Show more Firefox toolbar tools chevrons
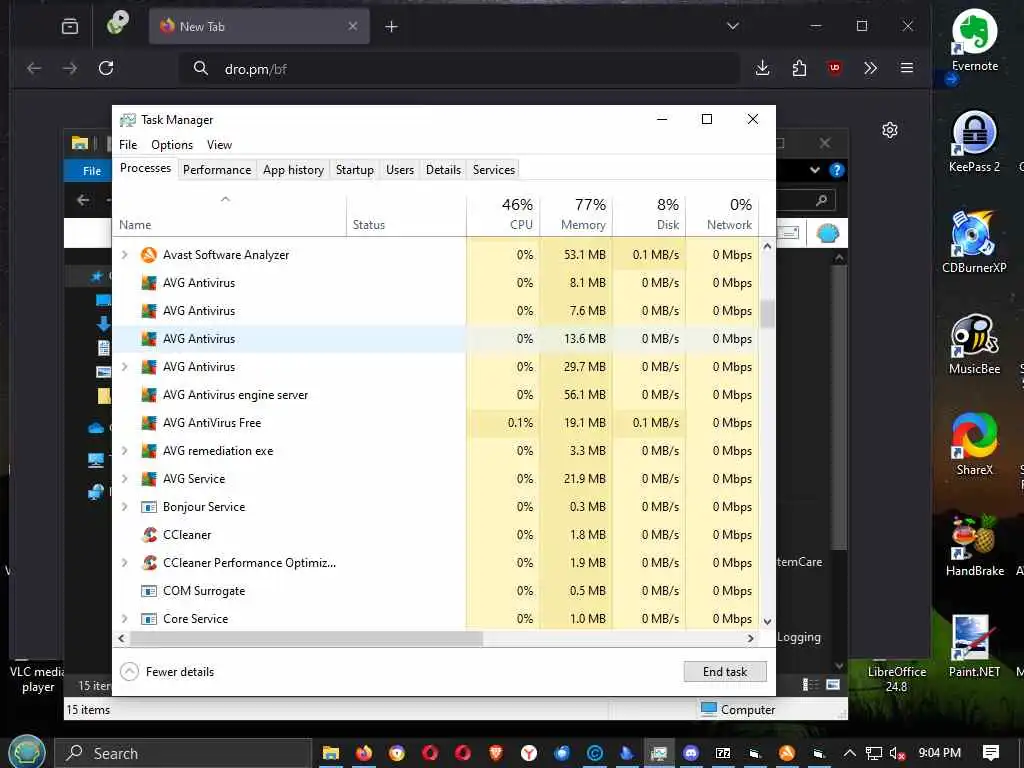This screenshot has height=768, width=1024. pyautogui.click(x=871, y=68)
